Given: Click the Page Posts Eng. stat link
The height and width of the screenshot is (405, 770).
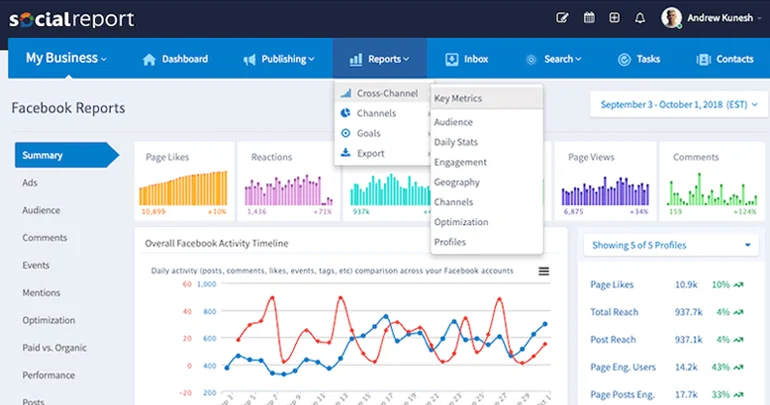Looking at the screenshot, I should click(x=622, y=395).
